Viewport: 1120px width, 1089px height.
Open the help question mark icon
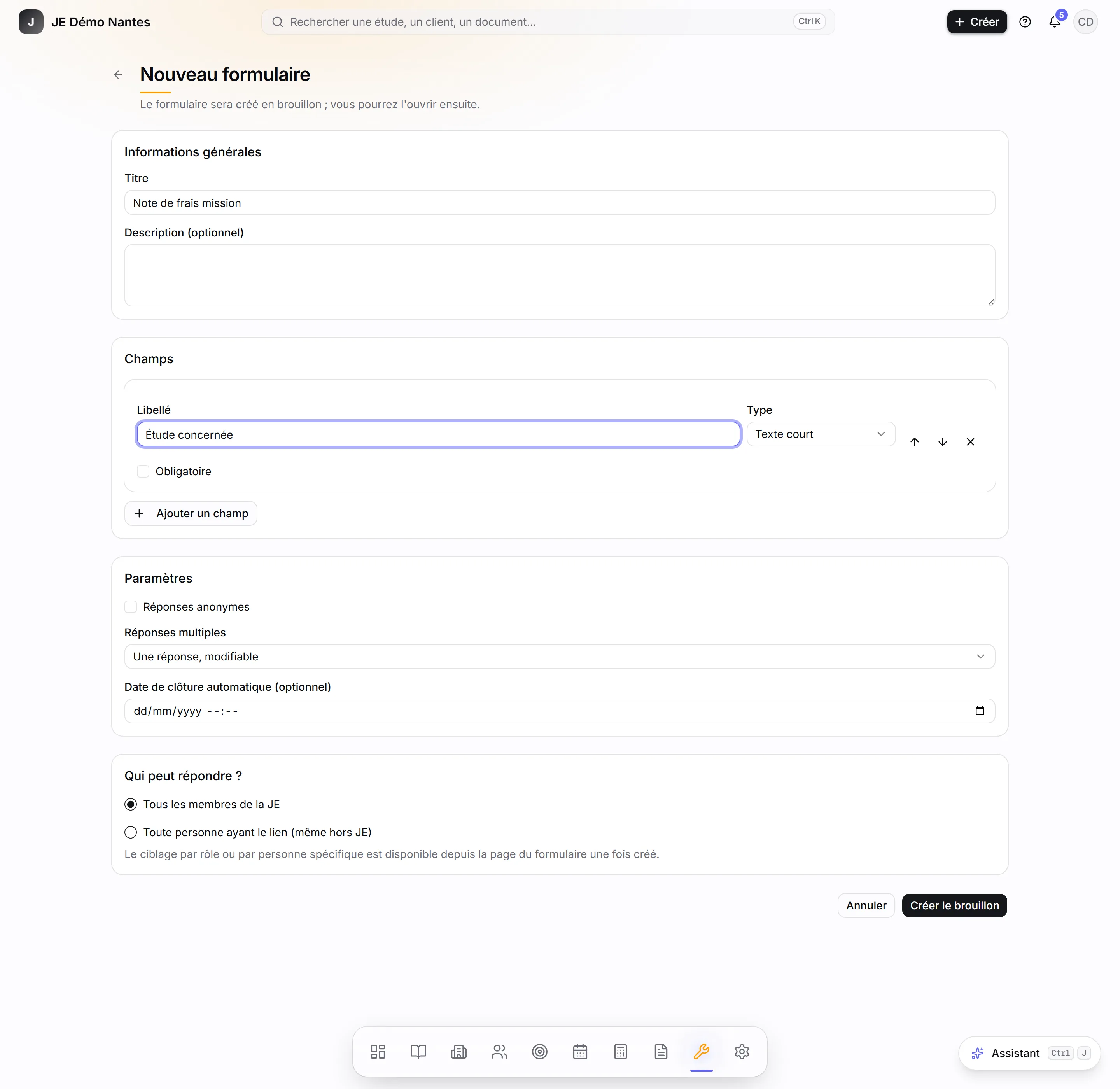(x=1025, y=22)
